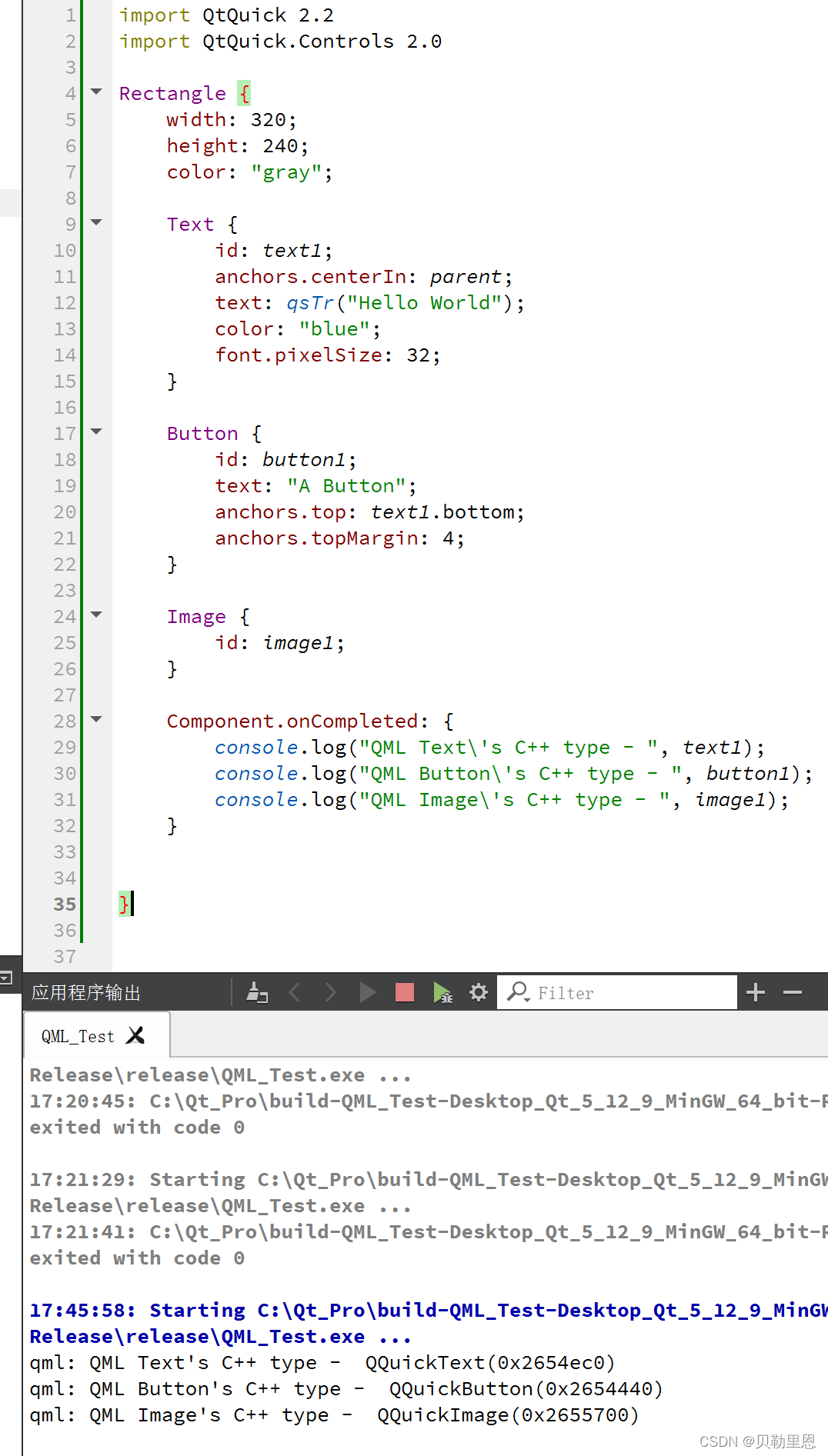The height and width of the screenshot is (1456, 828).
Task: Collapse the Rectangle block fold arrow
Action: (x=96, y=92)
